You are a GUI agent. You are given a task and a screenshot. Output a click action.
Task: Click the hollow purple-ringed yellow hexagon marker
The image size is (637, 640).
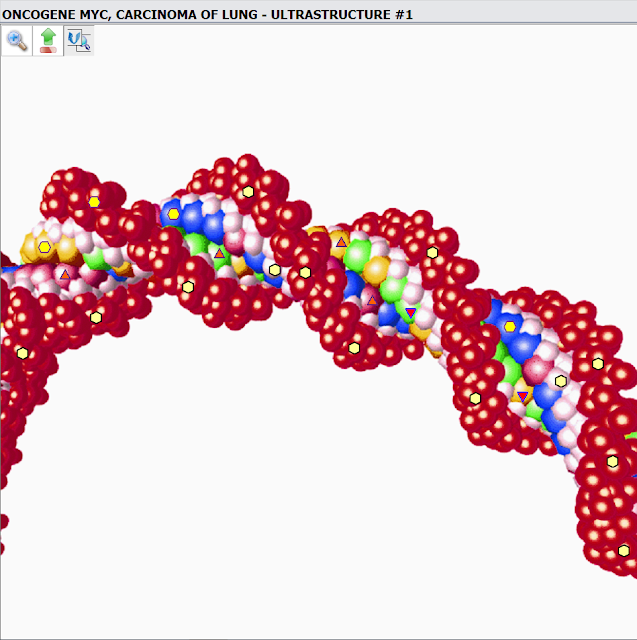point(44,247)
